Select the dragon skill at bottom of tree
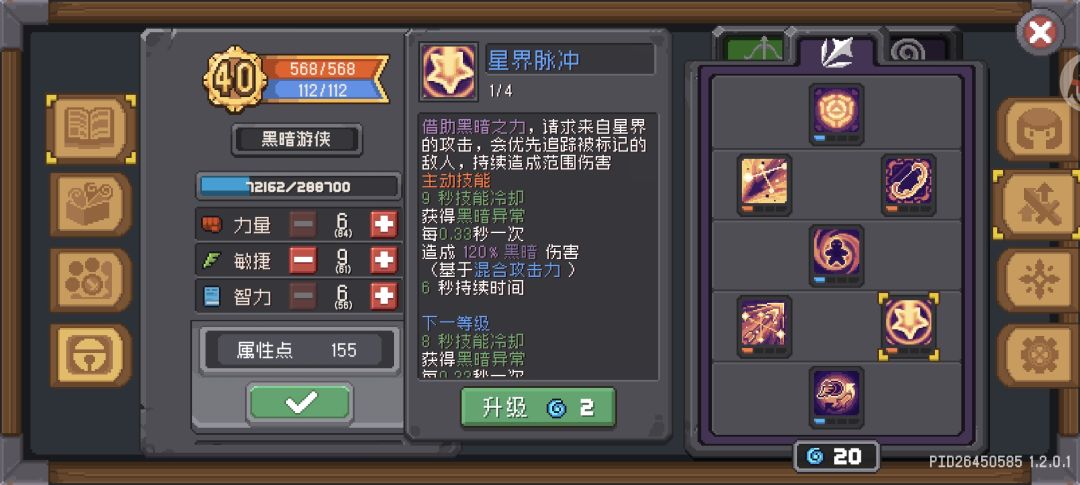 tap(837, 398)
